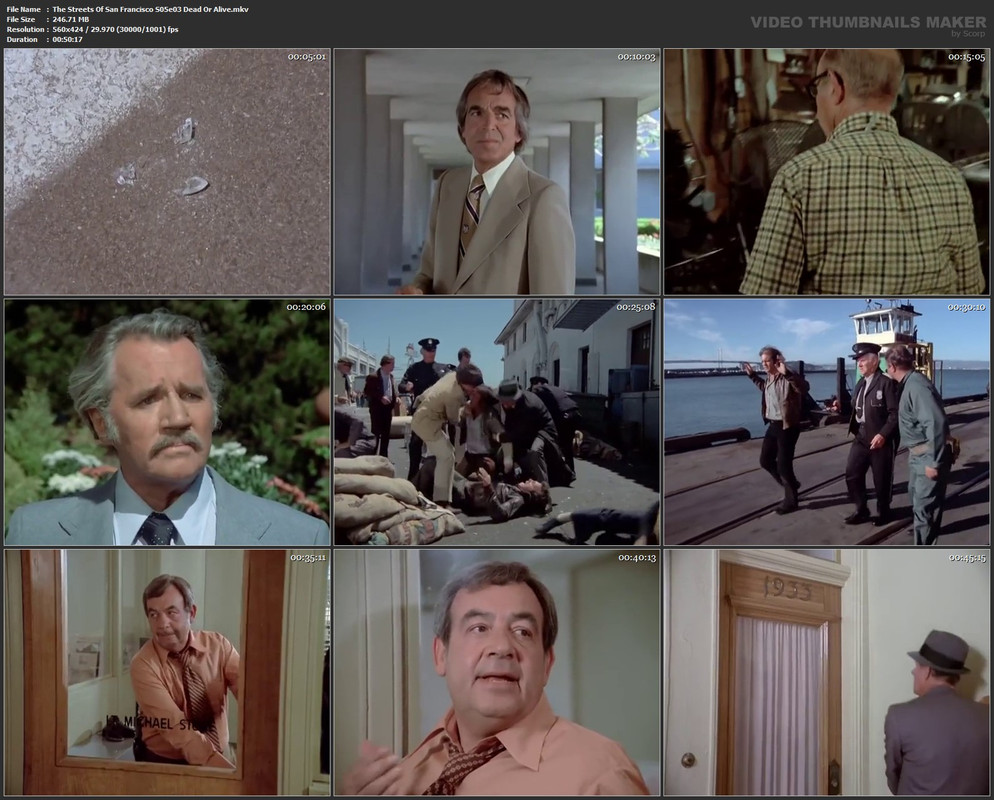
Task: Click the 00:35:11 timestamp label
Action: coord(308,557)
